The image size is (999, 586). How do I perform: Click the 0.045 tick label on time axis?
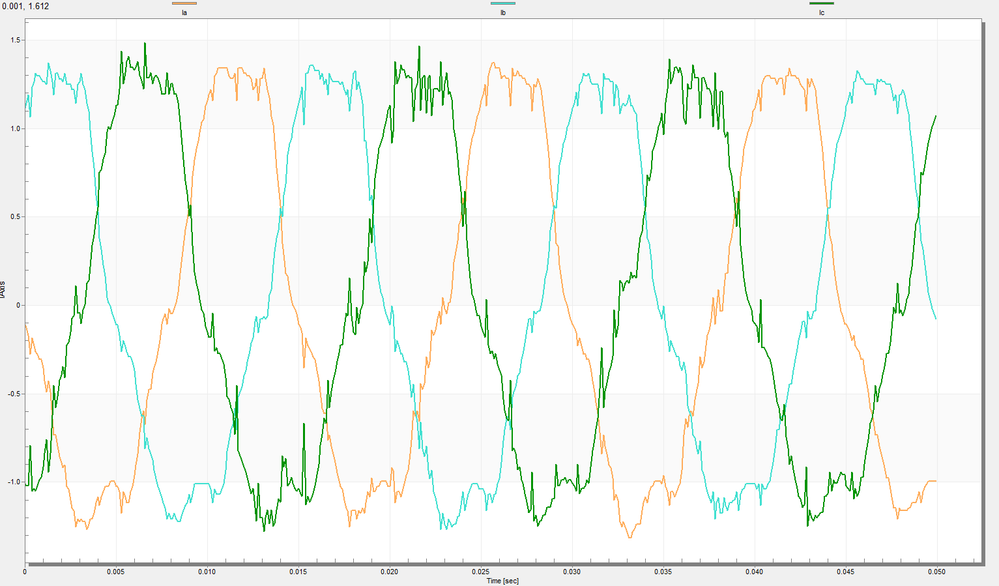pyautogui.click(x=845, y=572)
